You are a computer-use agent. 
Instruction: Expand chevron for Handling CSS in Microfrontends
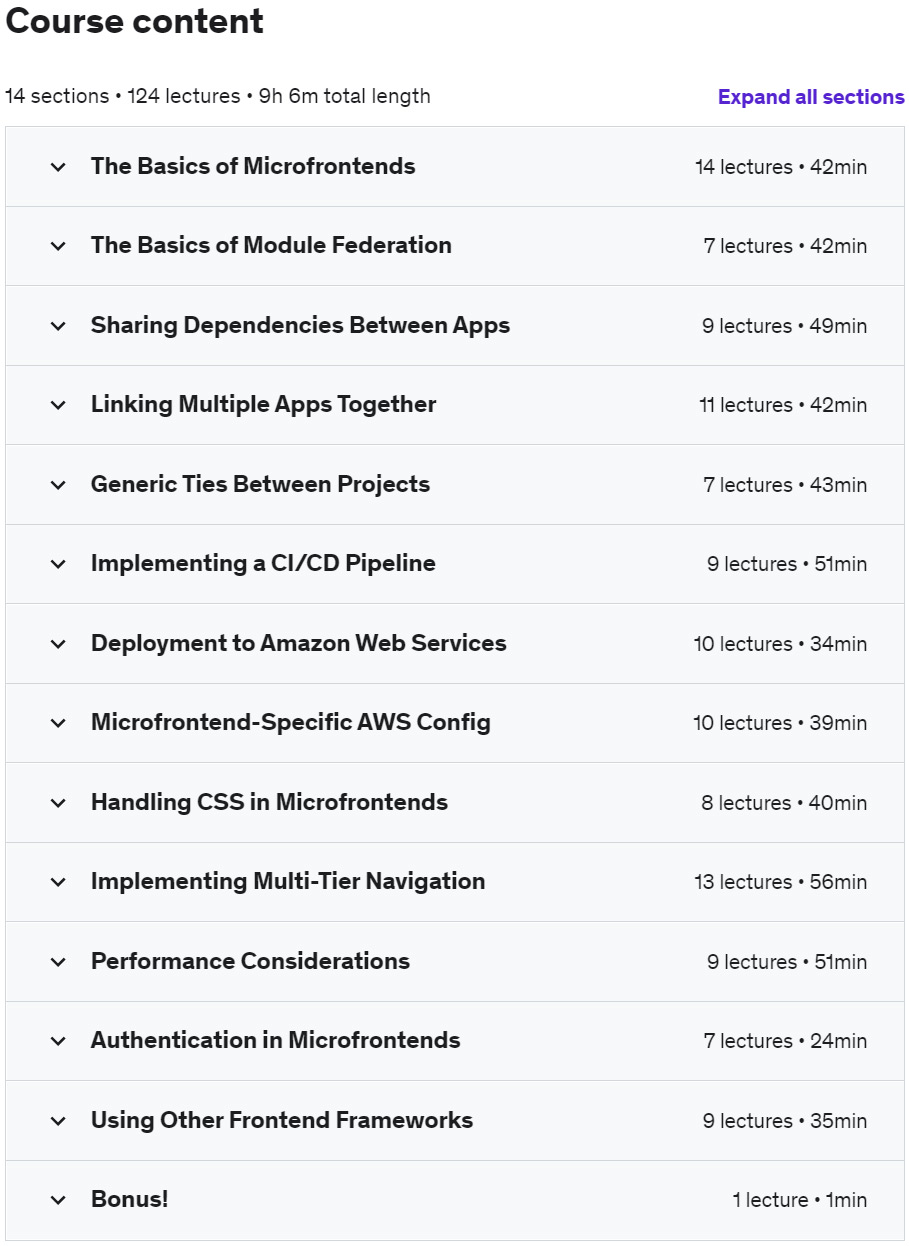click(x=58, y=803)
